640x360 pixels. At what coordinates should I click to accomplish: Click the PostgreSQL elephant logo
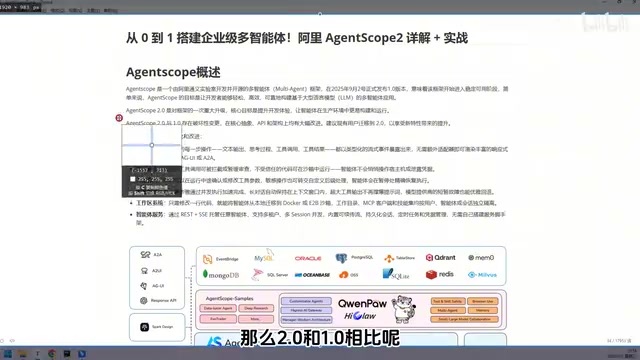point(341,258)
